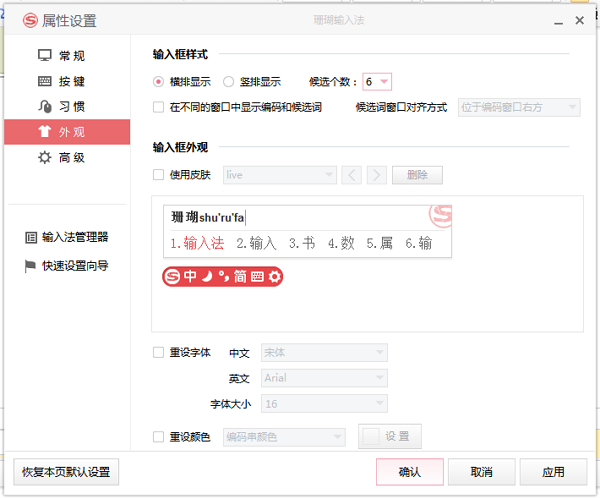The height and width of the screenshot is (499, 600).
Task: Select 横排显示 horizontal layout radio
Action: (x=158, y=82)
